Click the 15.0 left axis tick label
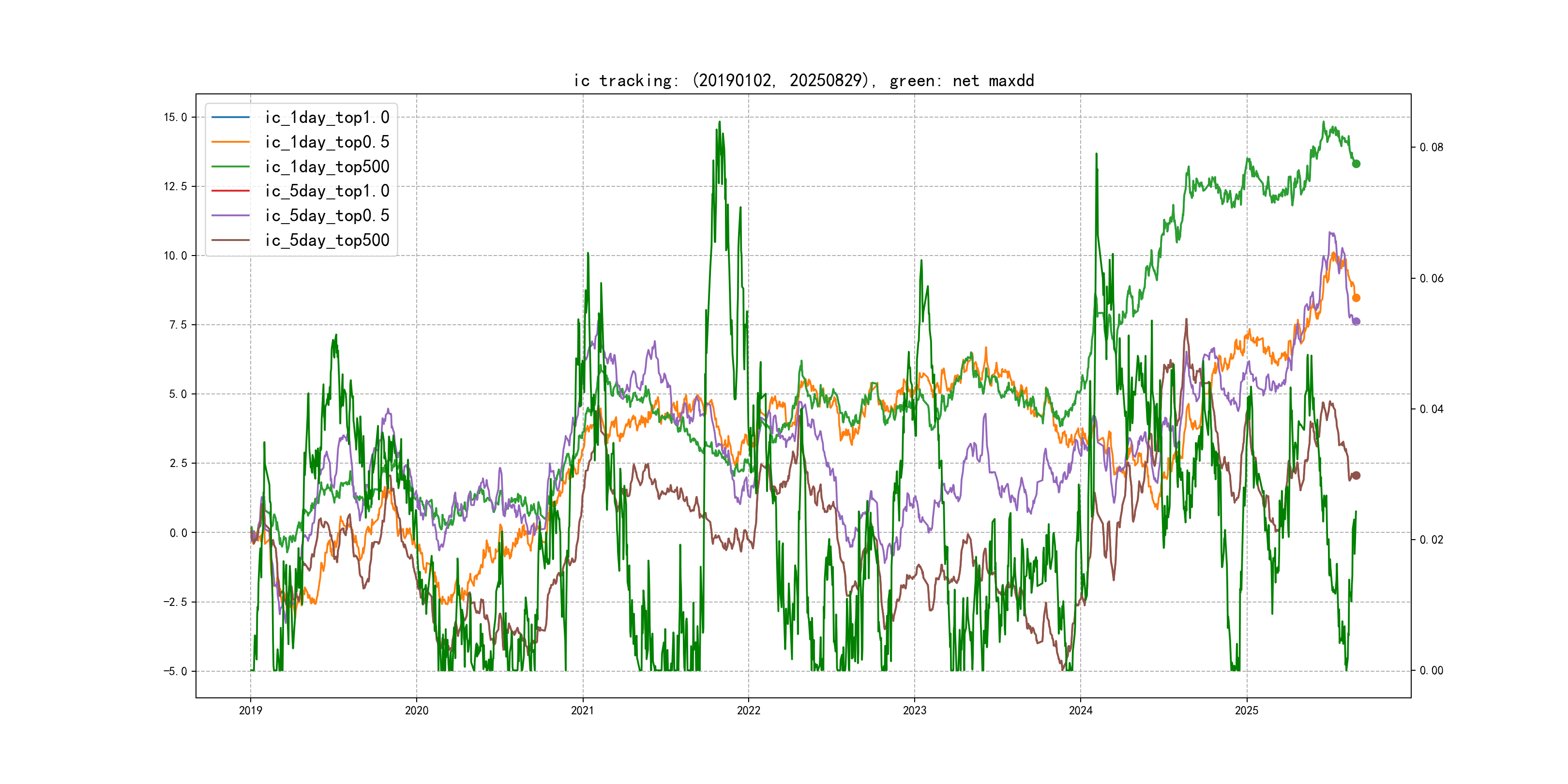The width and height of the screenshot is (1568, 784). click(x=175, y=118)
